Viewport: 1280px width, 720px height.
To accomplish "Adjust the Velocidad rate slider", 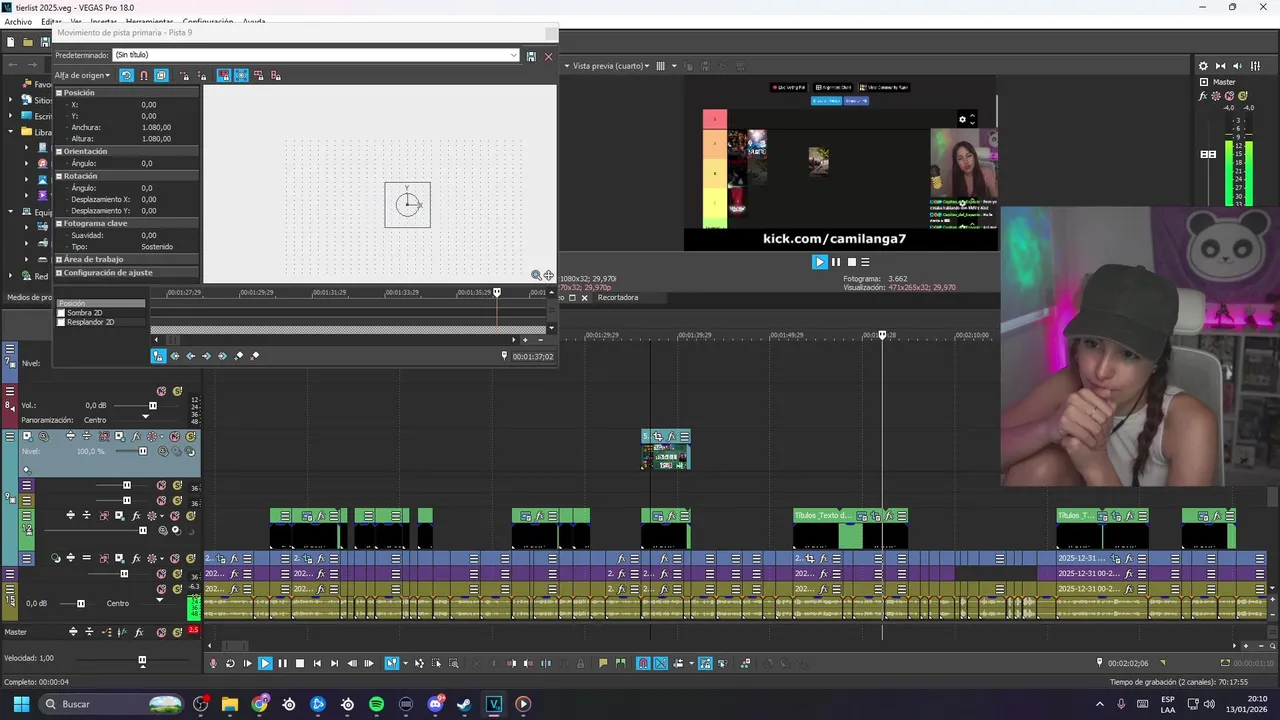I will (142, 660).
